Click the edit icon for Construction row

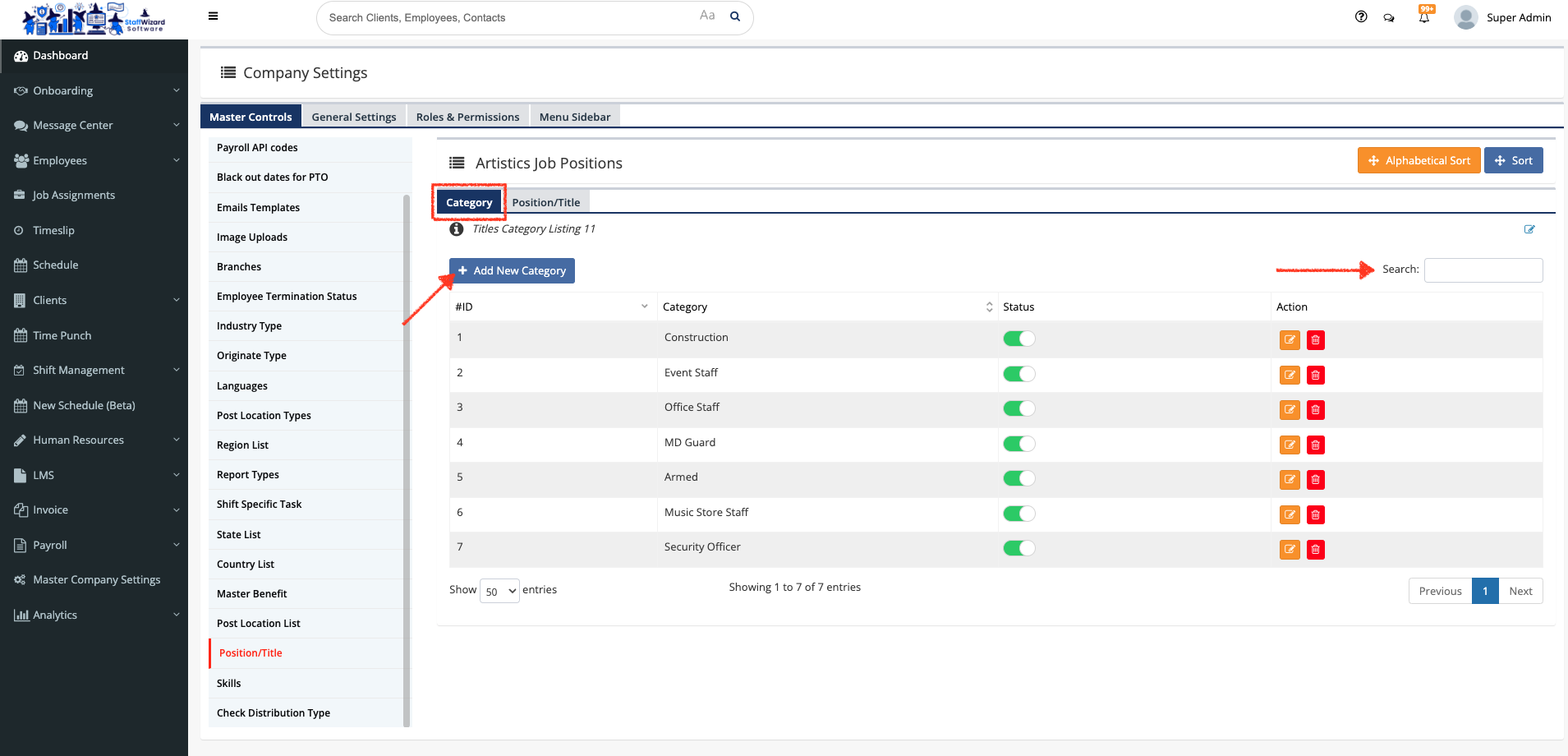tap(1290, 340)
